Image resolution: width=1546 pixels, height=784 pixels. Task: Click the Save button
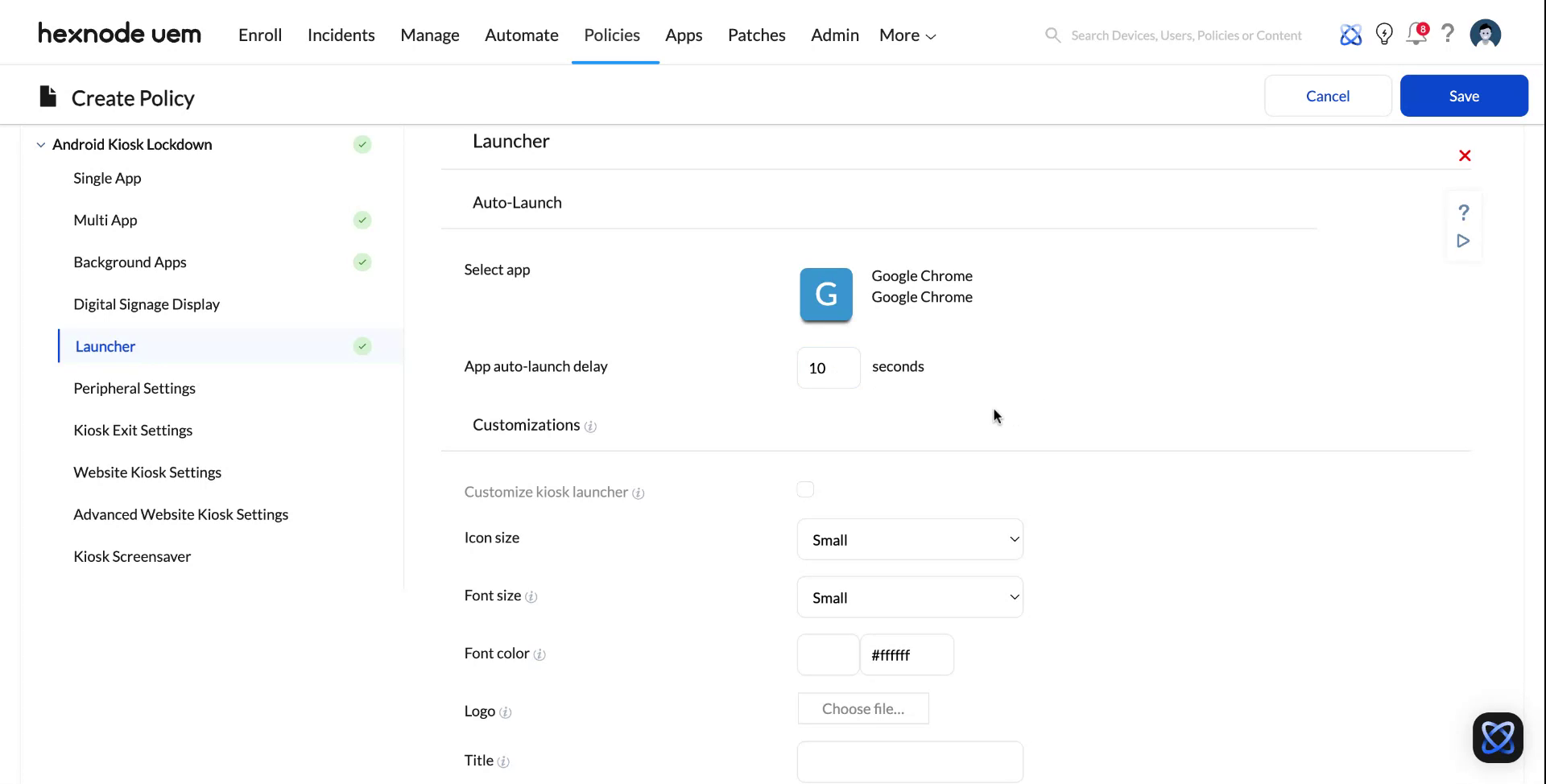tap(1463, 96)
